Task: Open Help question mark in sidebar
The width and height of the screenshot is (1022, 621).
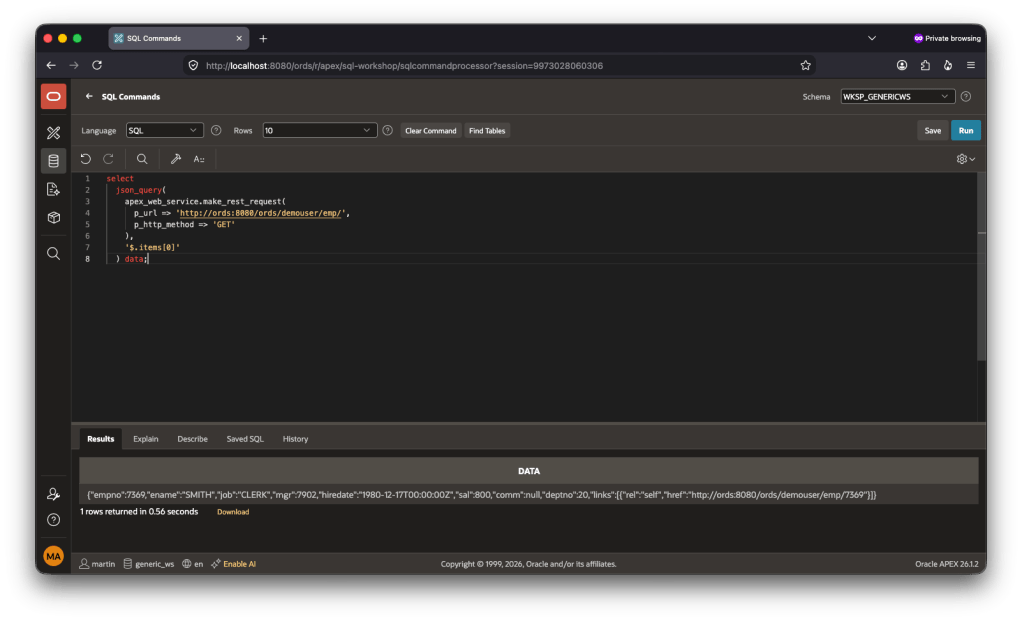Action: pyautogui.click(x=53, y=520)
